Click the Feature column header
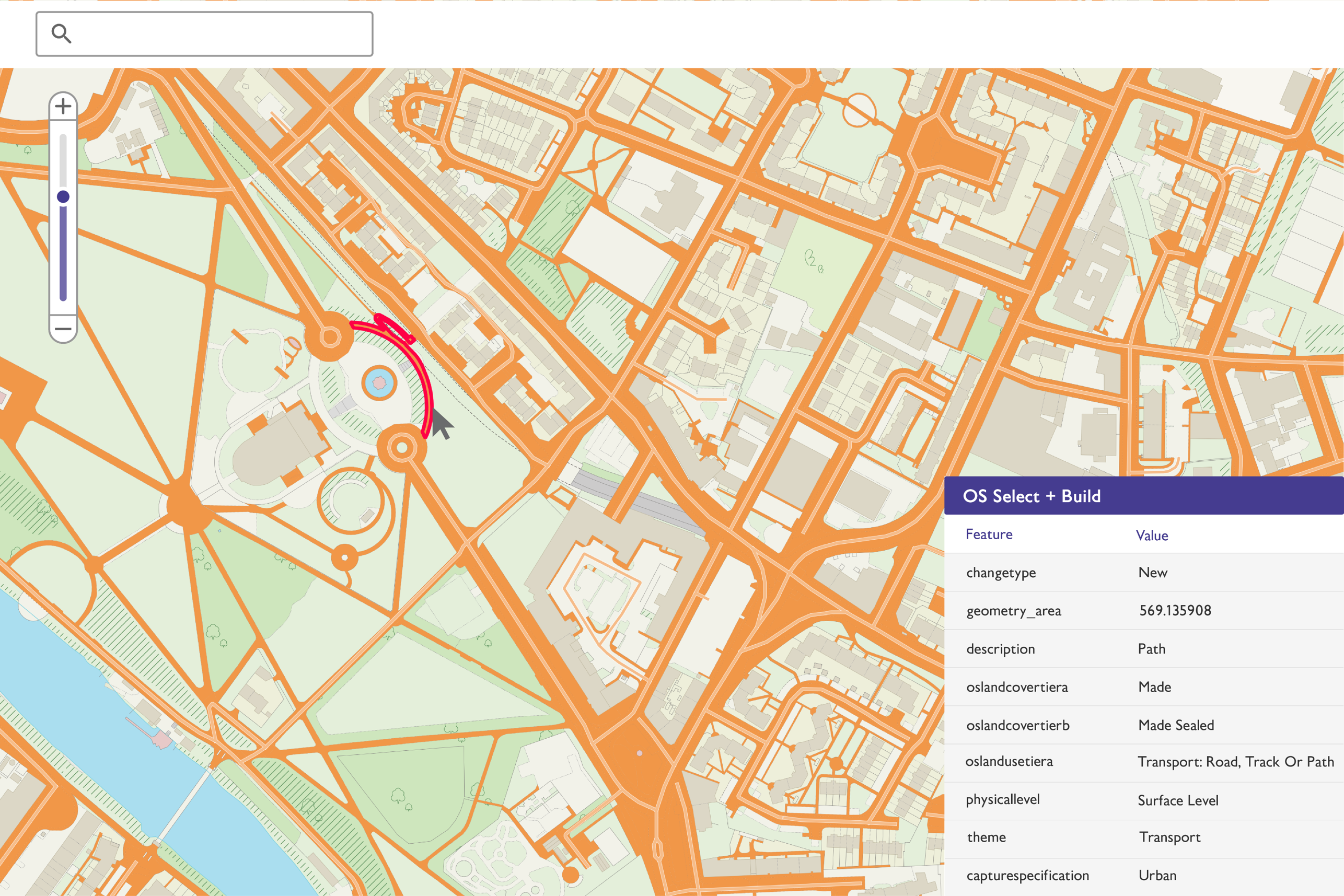This screenshot has width=1344, height=896. [989, 534]
